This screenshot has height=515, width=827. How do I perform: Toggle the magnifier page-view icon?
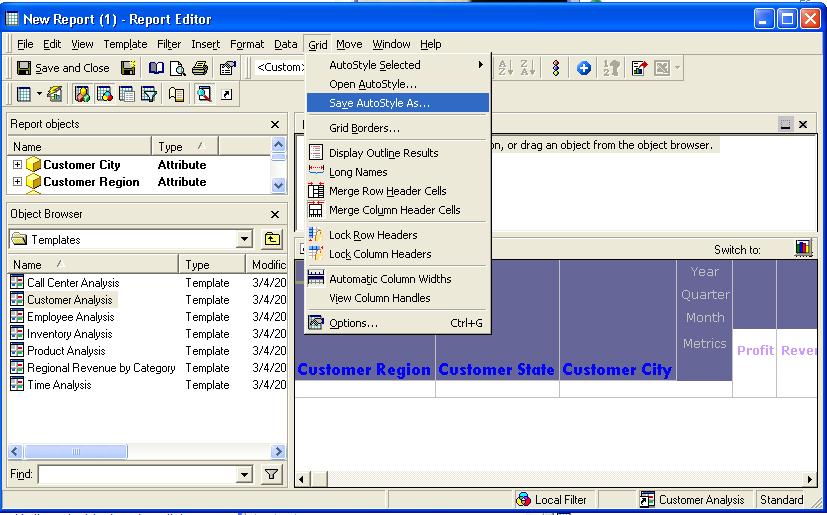[x=204, y=94]
